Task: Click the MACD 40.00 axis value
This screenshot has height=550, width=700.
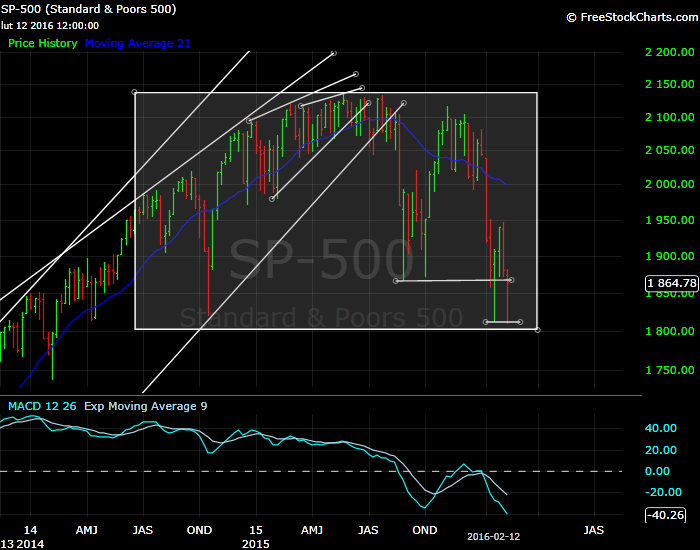Action: pyautogui.click(x=661, y=428)
